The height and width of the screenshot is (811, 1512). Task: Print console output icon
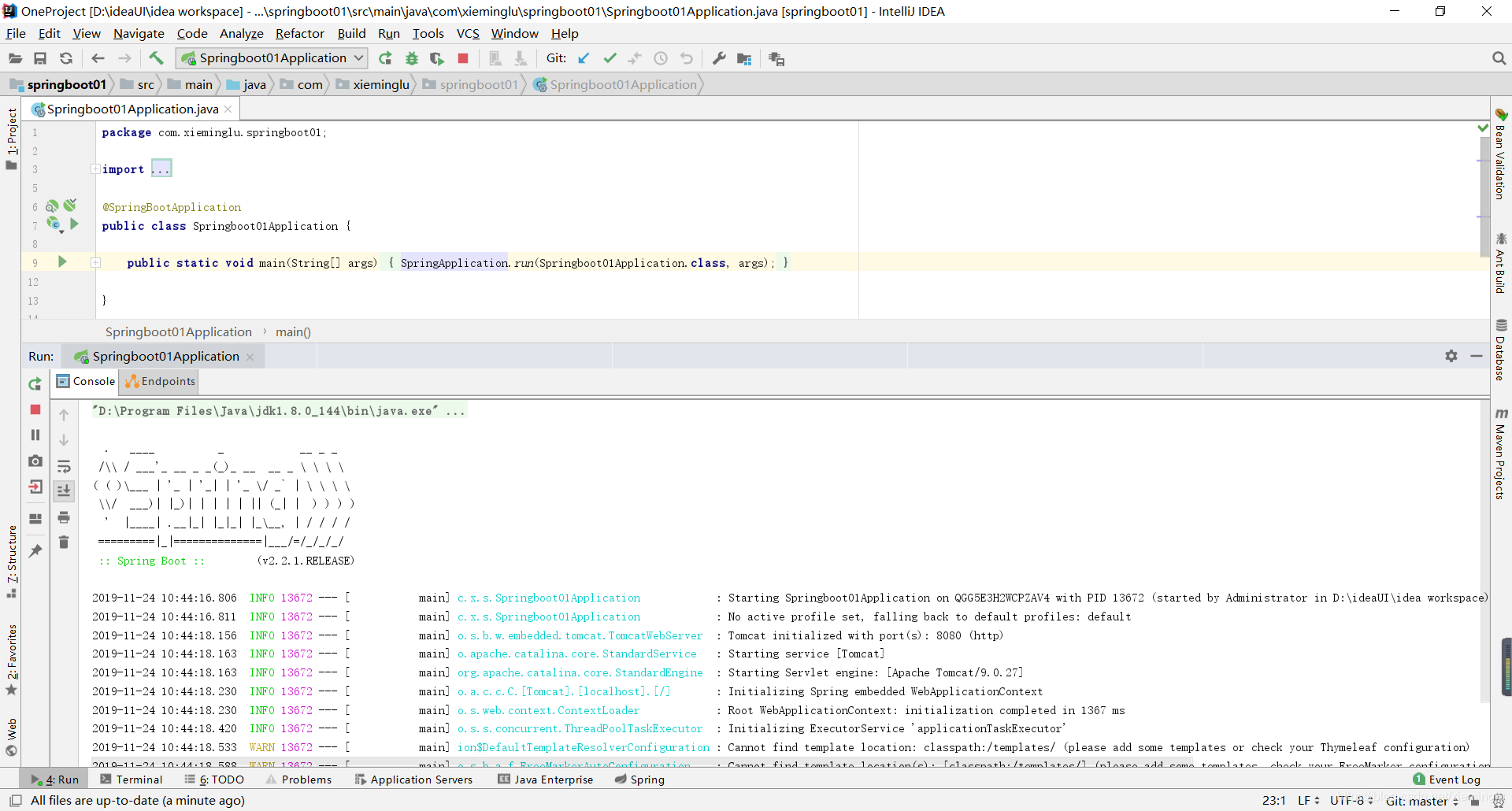pos(64,517)
